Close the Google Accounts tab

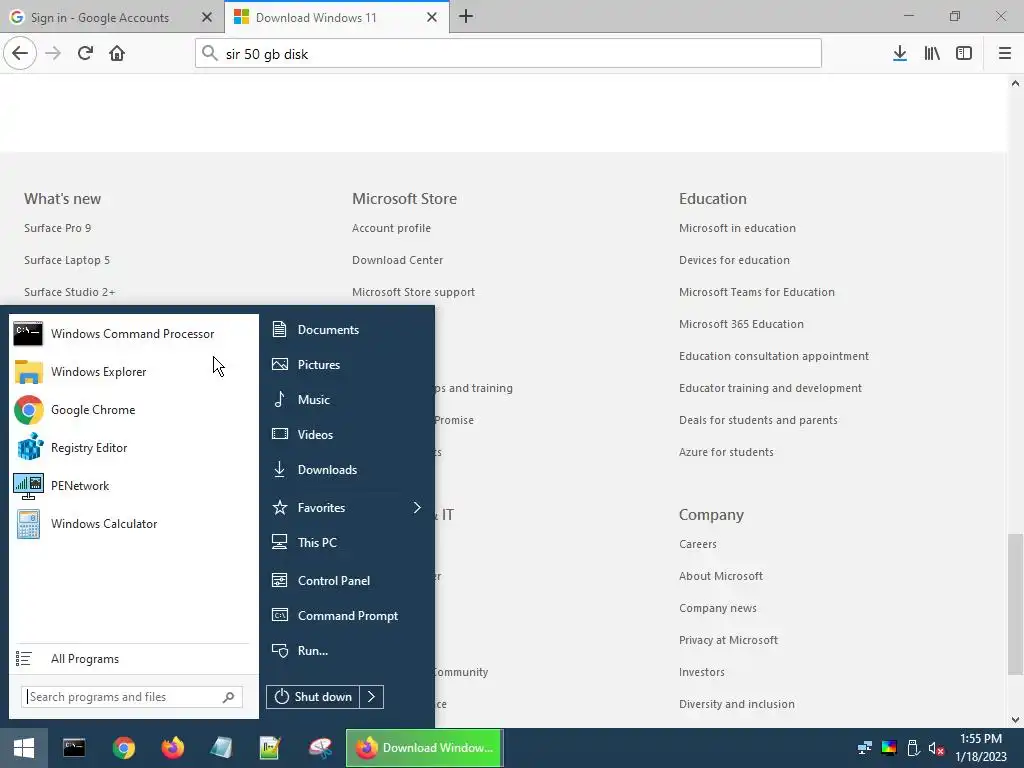point(207,18)
